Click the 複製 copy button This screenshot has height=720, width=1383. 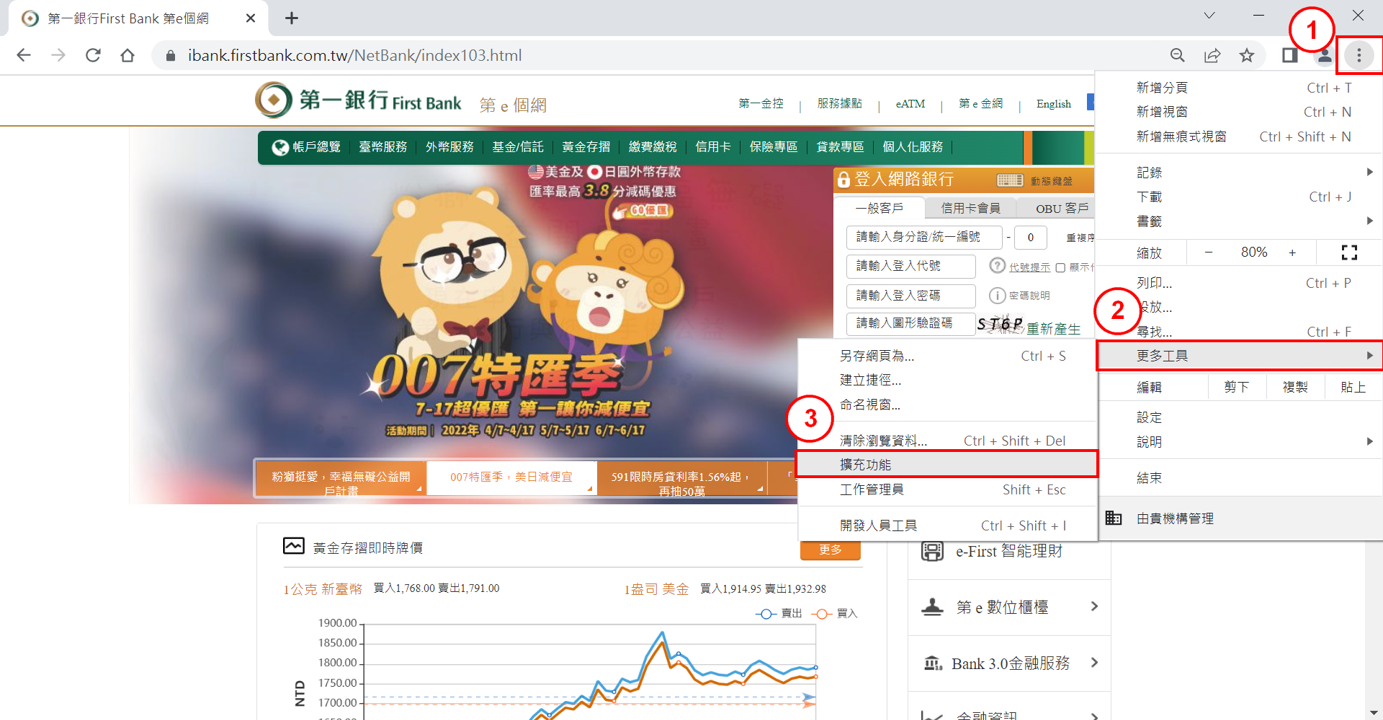(1295, 387)
